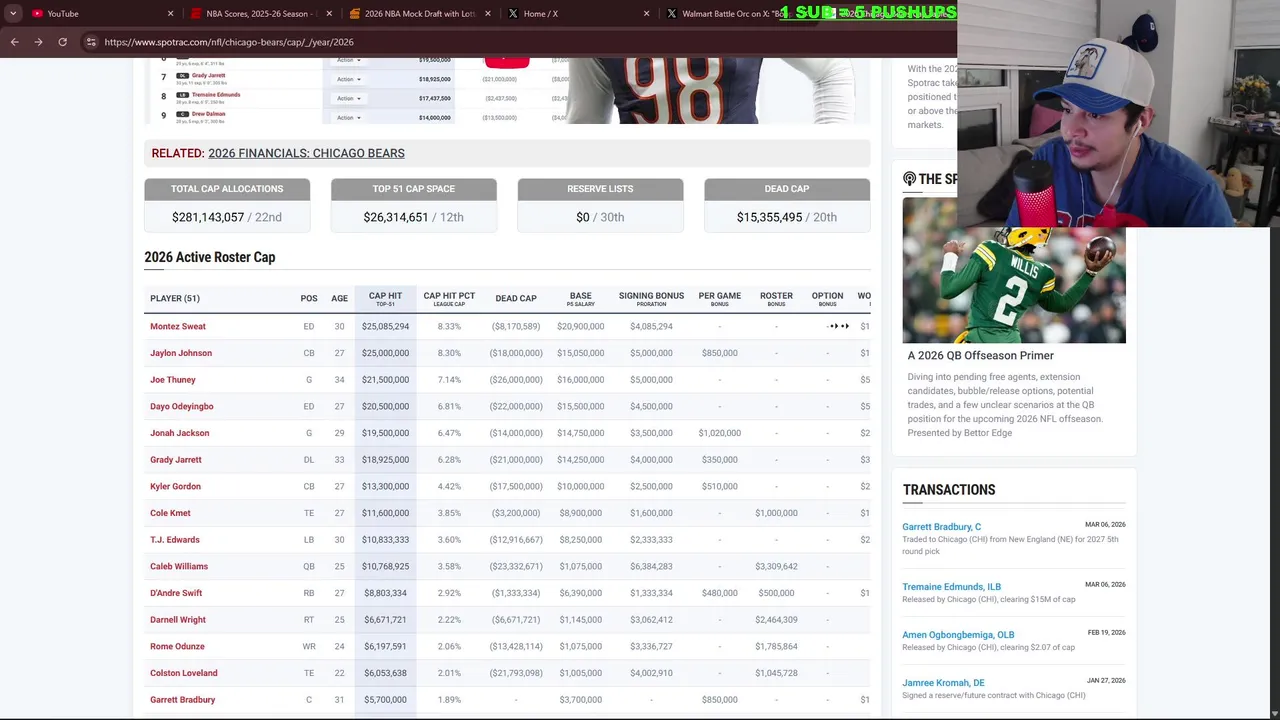1280x720 pixels.
Task: Sort table by Option bonus column
Action: tap(827, 298)
